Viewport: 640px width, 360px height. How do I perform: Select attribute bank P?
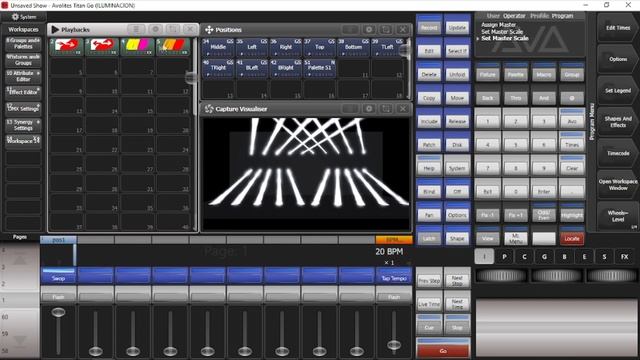pyautogui.click(x=504, y=257)
